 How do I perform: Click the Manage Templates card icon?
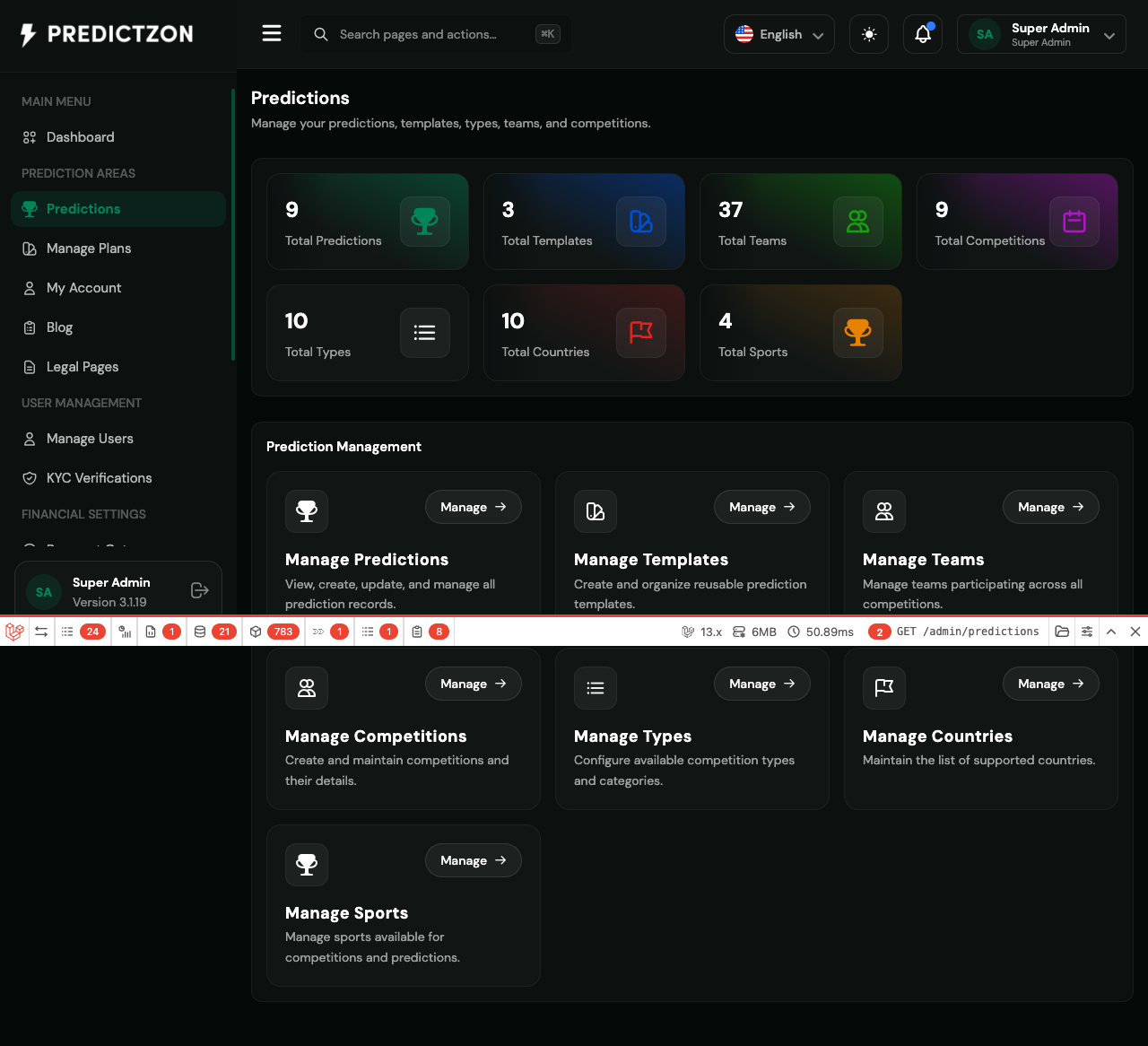point(596,511)
